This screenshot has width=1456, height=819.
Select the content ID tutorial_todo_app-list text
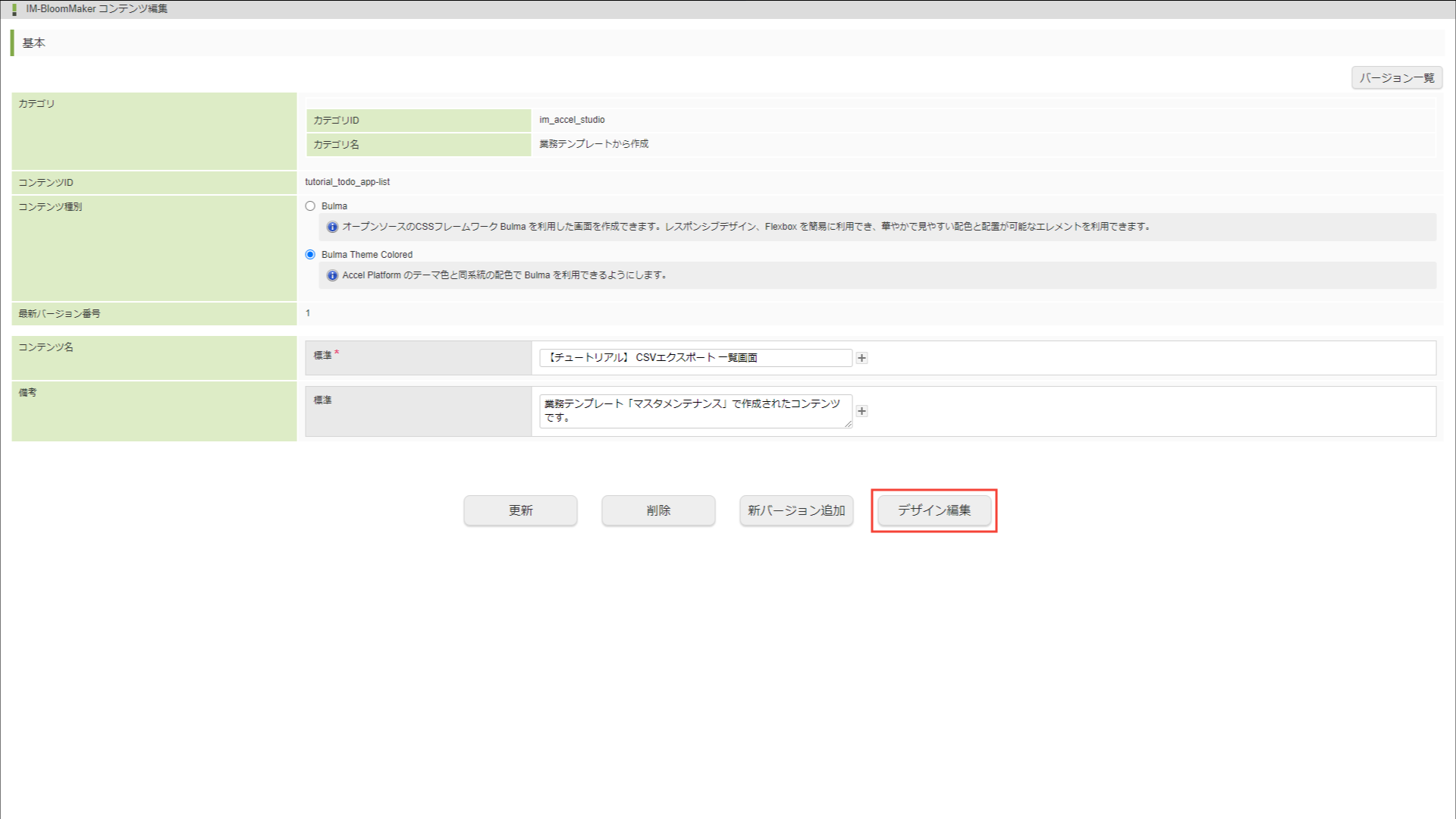[347, 182]
